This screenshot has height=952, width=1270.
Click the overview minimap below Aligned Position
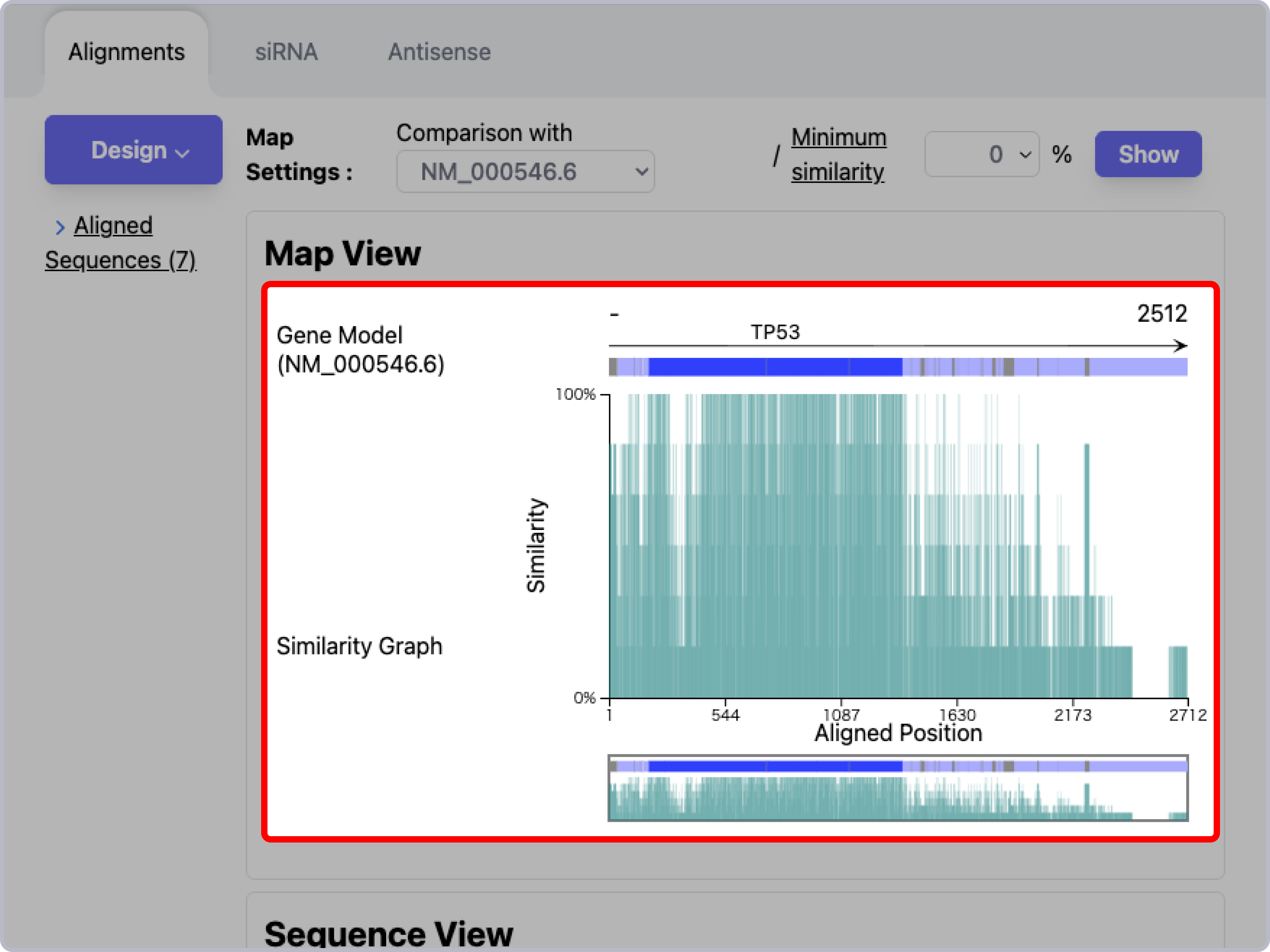[x=898, y=788]
